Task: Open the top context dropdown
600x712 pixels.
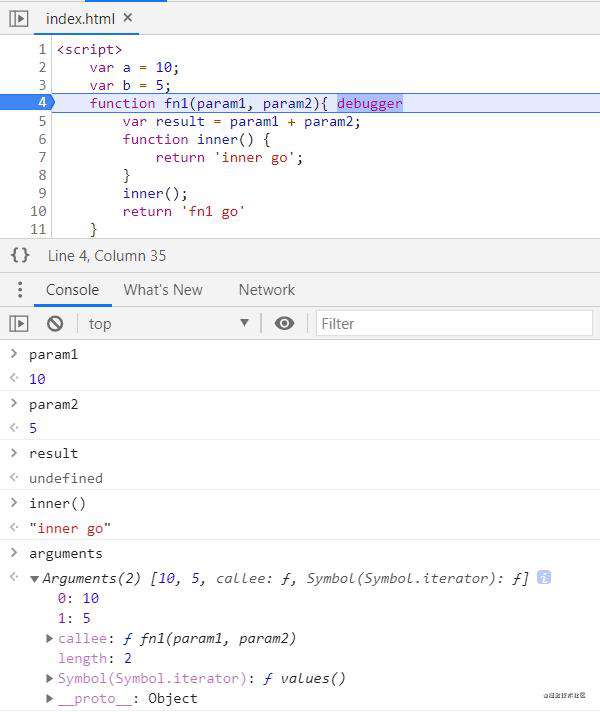Action: tap(169, 324)
